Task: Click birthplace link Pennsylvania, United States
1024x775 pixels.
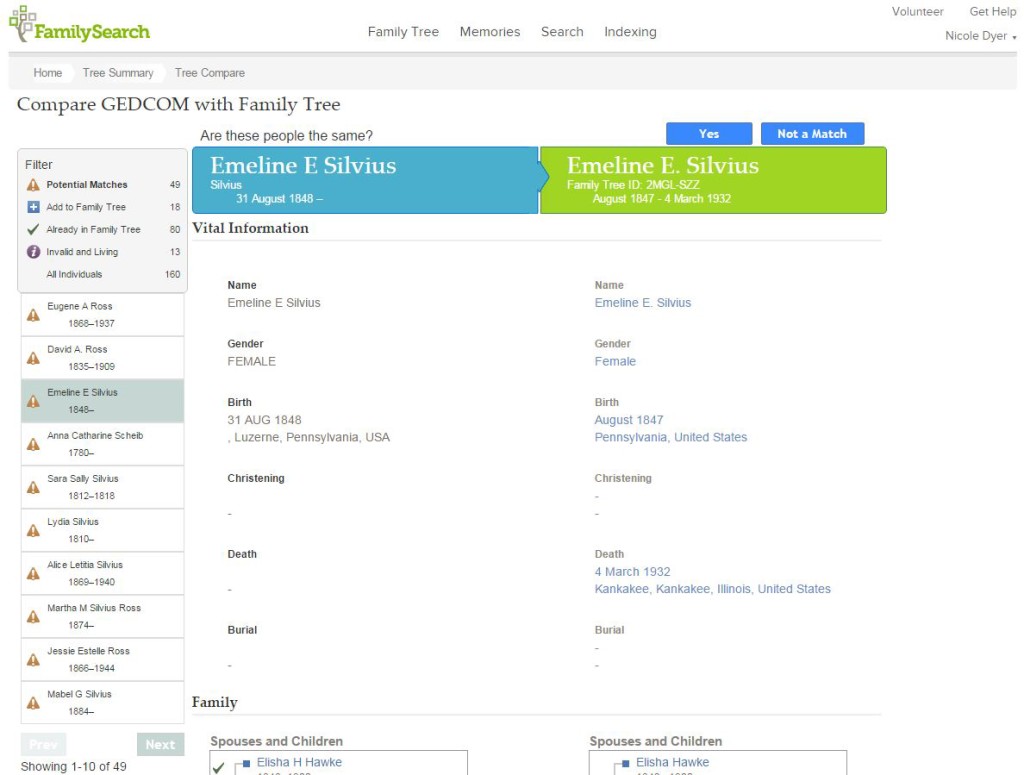Action: [x=671, y=437]
